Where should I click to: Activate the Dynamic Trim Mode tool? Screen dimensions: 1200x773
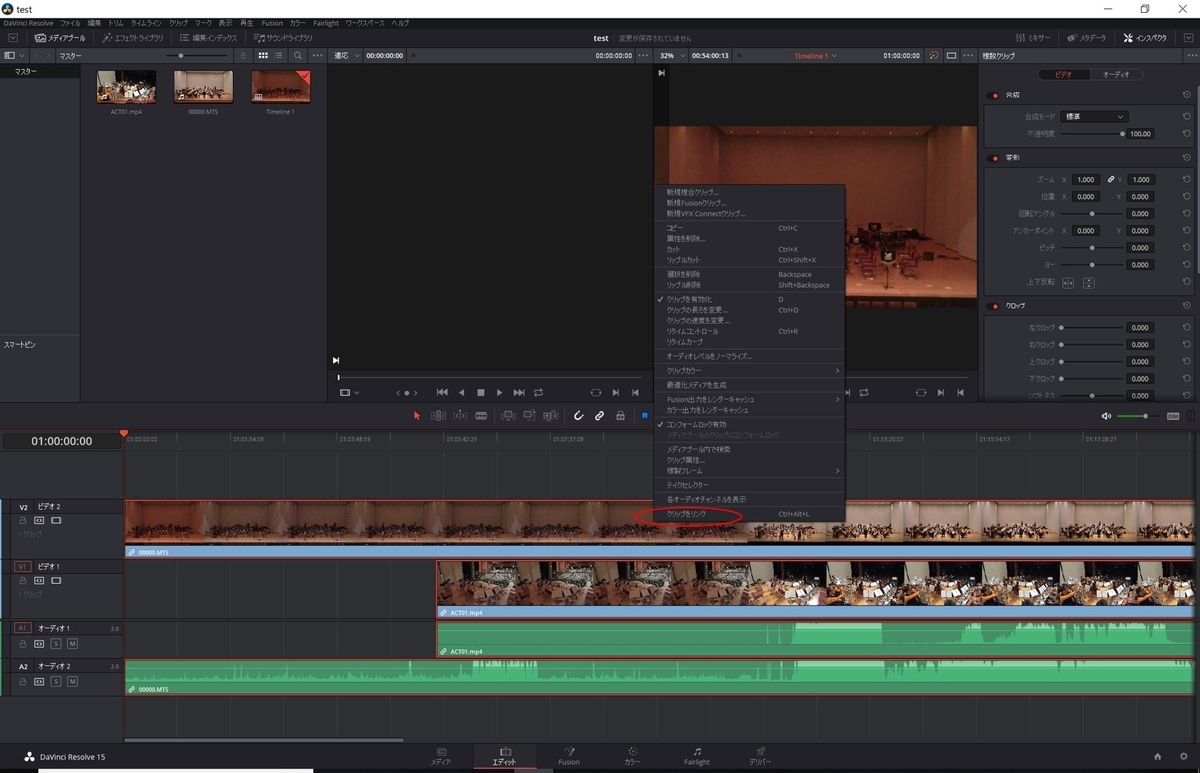coord(459,416)
